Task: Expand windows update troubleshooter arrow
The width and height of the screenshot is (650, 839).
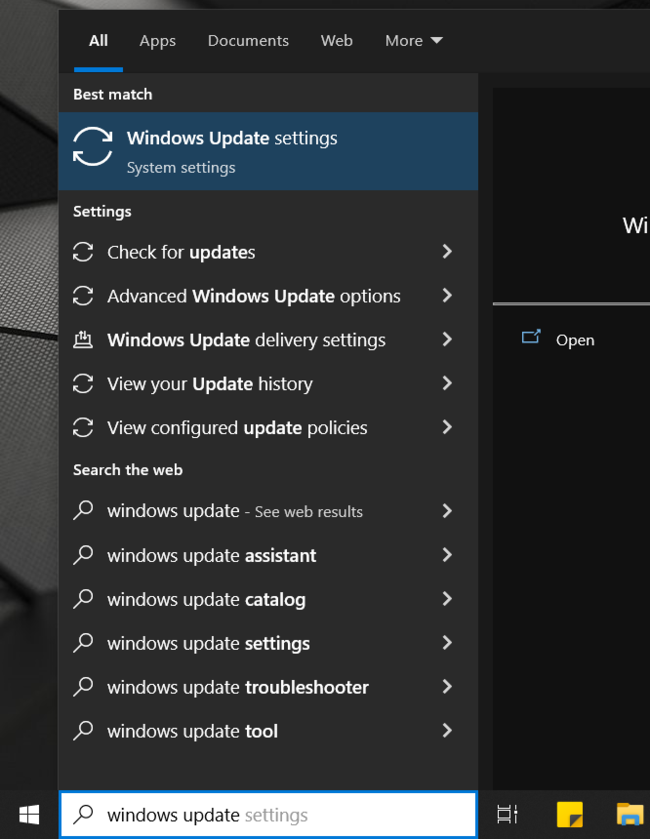Action: tap(447, 687)
